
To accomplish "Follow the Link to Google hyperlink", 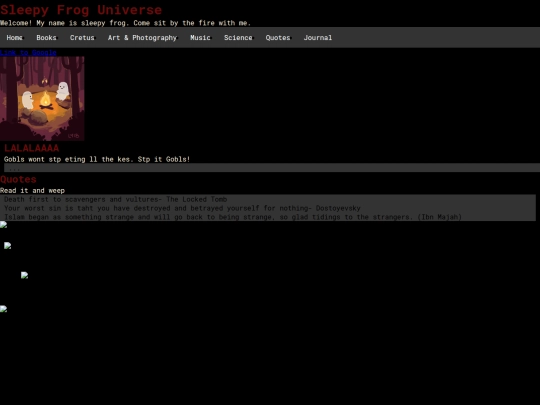I will pos(28,52).
